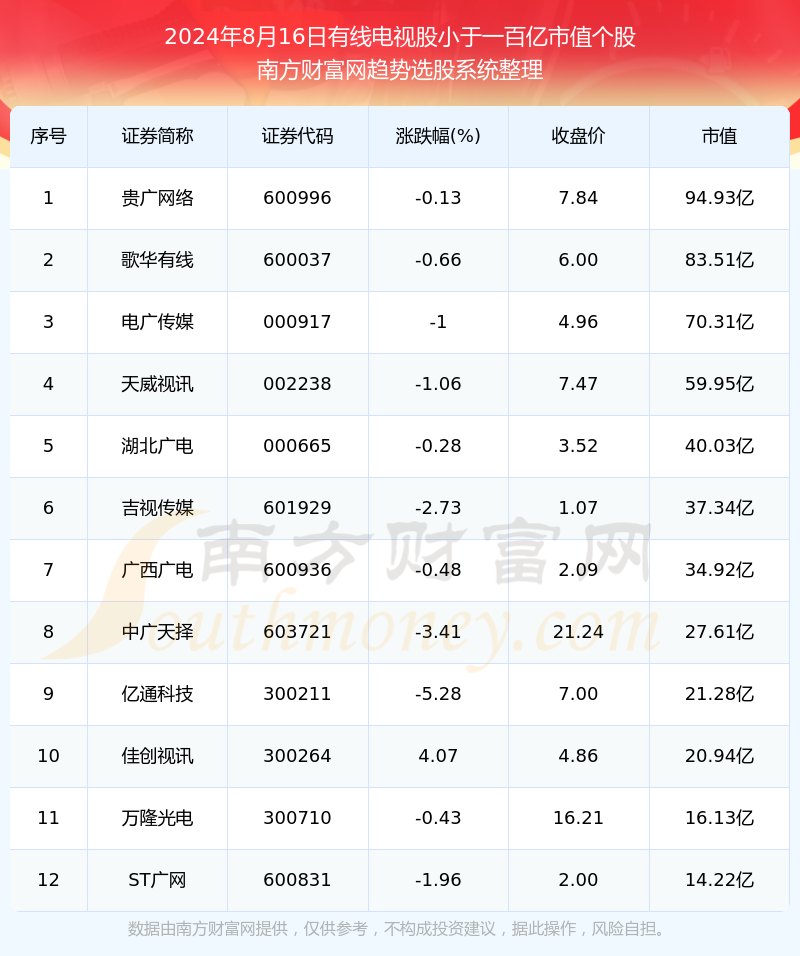Click change percent -0.13
This screenshot has width=800, height=956.
(438, 198)
